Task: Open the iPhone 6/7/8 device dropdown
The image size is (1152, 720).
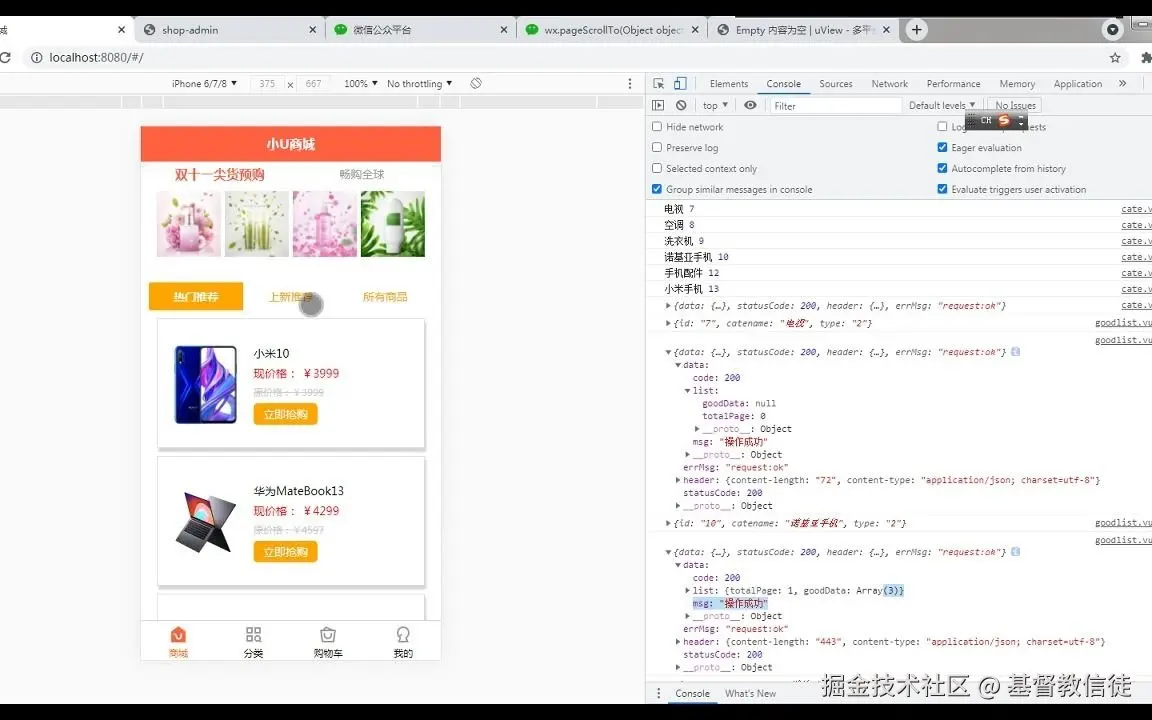Action: click(x=204, y=84)
